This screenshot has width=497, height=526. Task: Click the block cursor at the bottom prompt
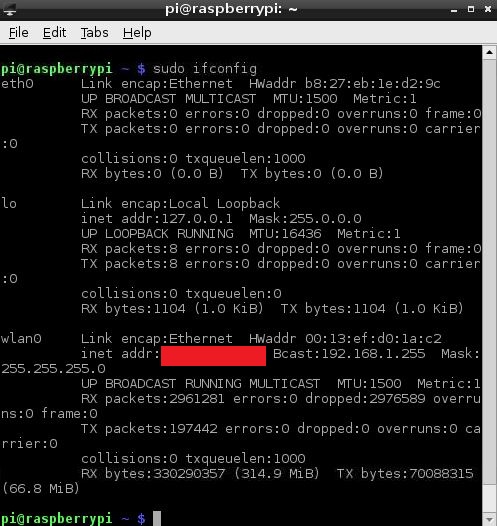click(x=157, y=519)
